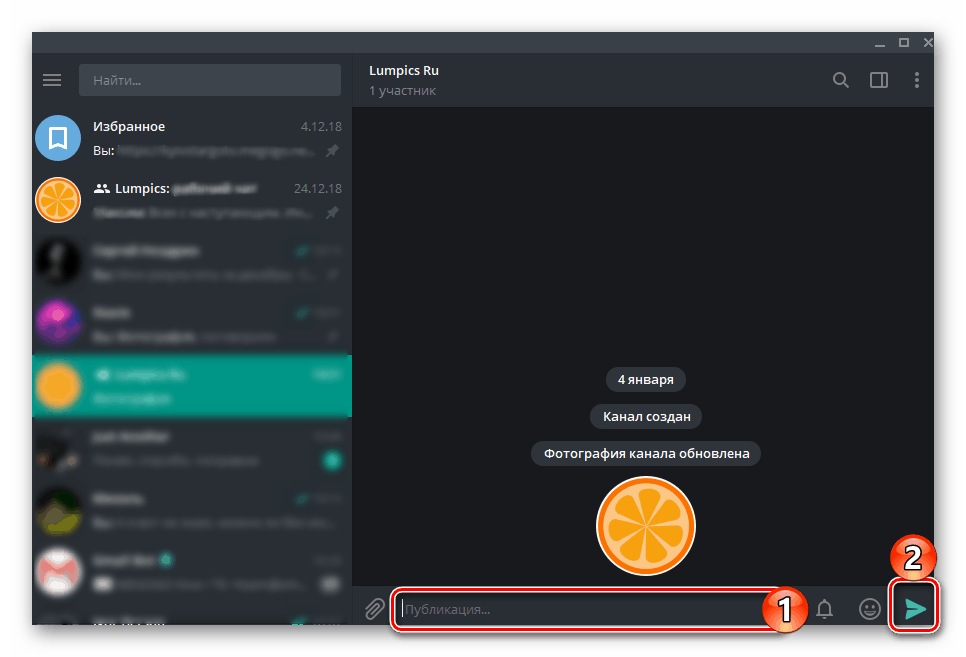Search inside the channel via magnifier icon
Screen dimensions: 966x657
pos(840,79)
